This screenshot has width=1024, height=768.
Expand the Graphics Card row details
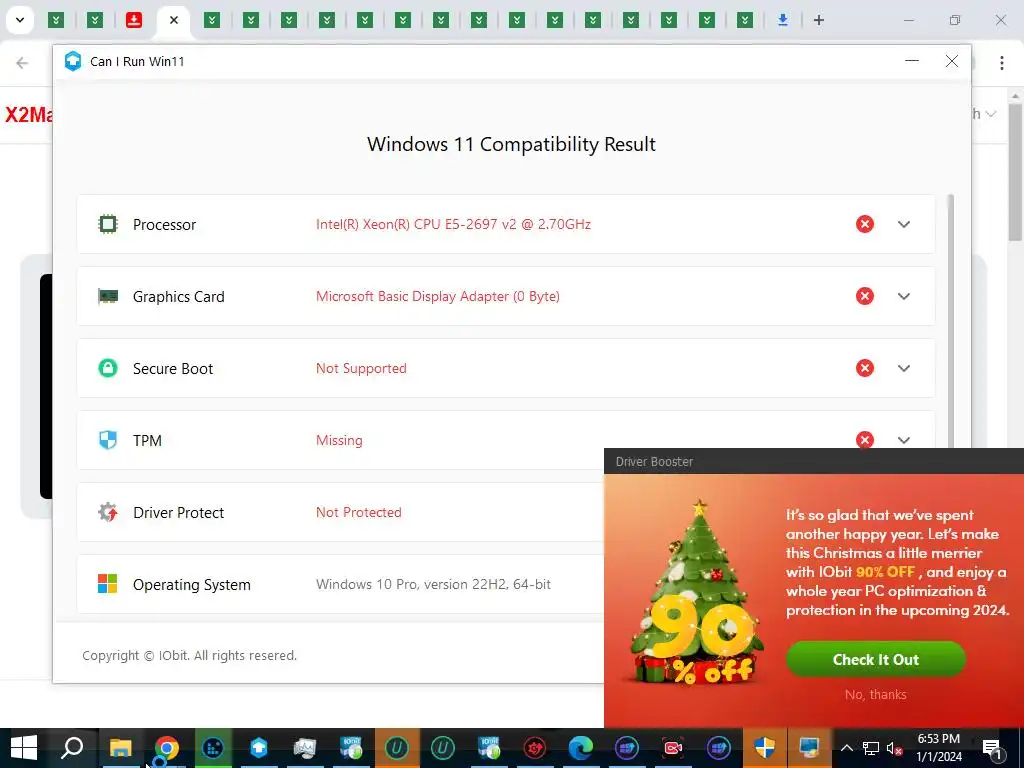point(904,296)
